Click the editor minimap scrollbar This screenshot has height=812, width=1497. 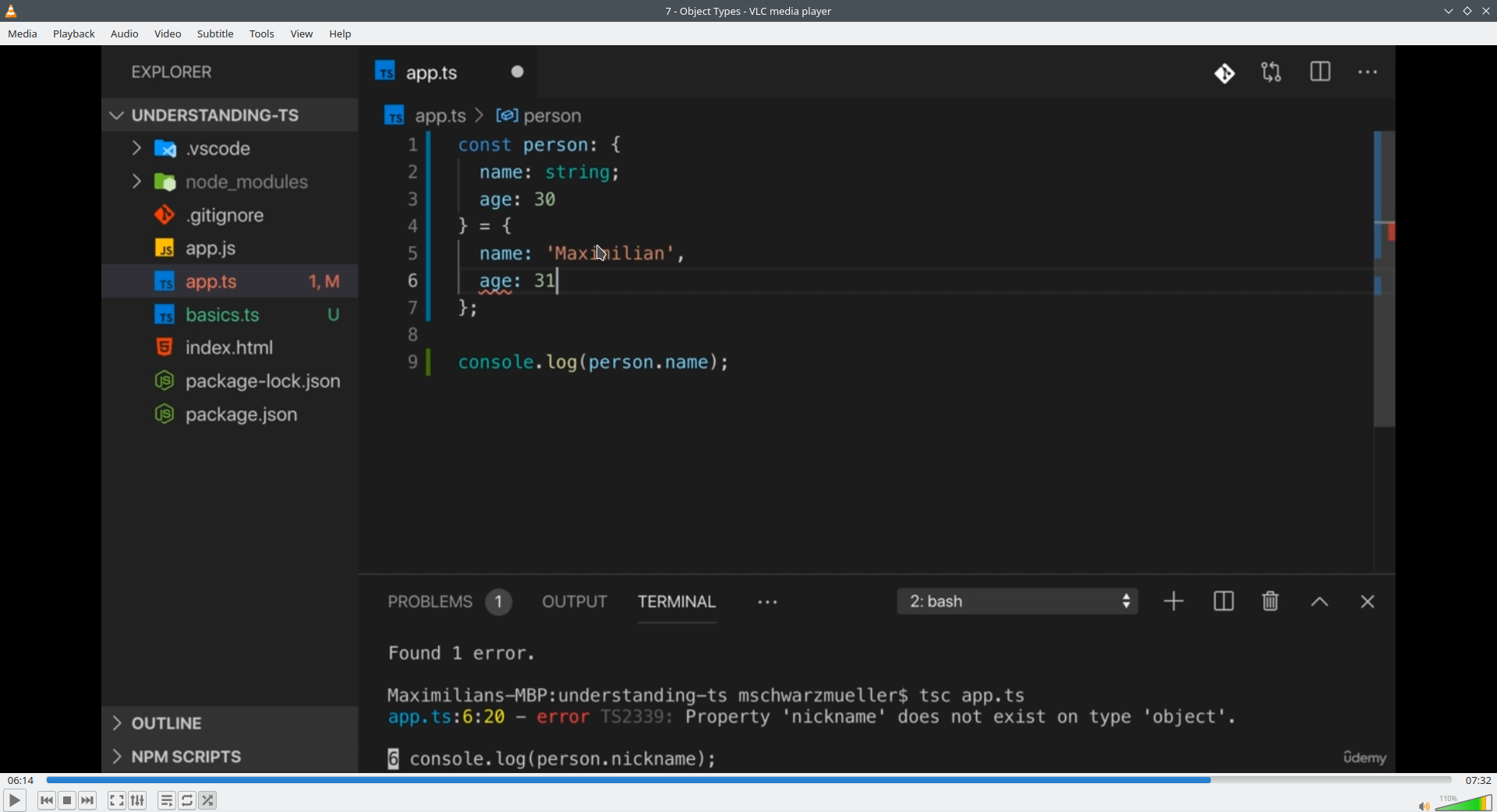coord(1384,279)
